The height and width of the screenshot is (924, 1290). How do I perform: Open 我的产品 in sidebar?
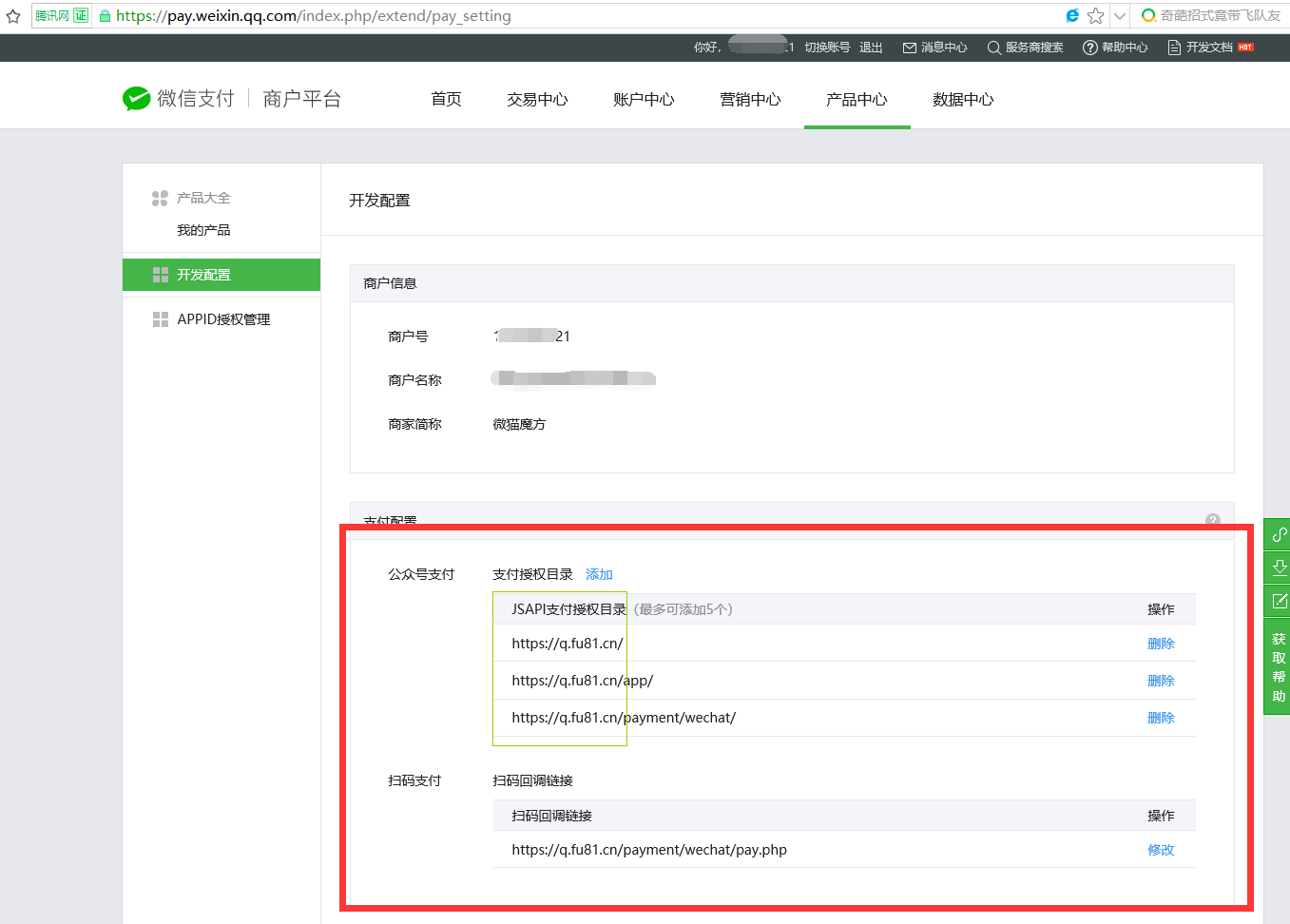tap(203, 230)
